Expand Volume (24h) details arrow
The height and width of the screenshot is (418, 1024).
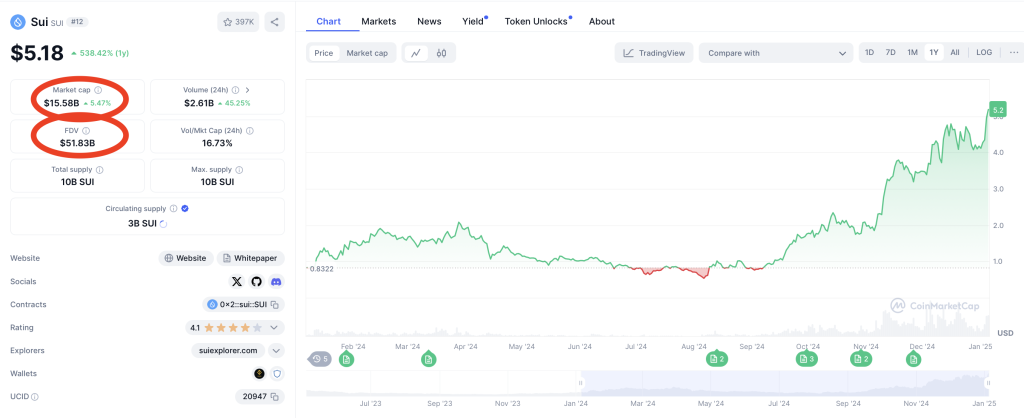tap(248, 90)
